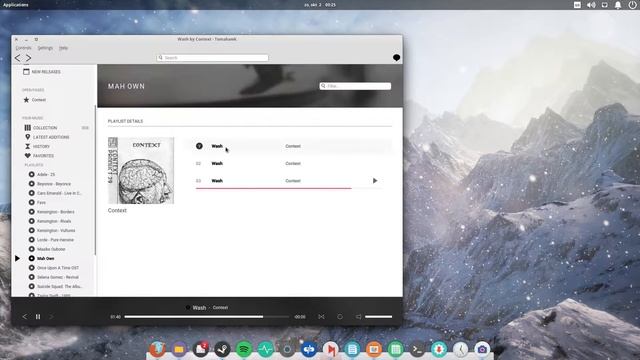Go forward with the navigation arrow
The image size is (640, 360).
(29, 58)
